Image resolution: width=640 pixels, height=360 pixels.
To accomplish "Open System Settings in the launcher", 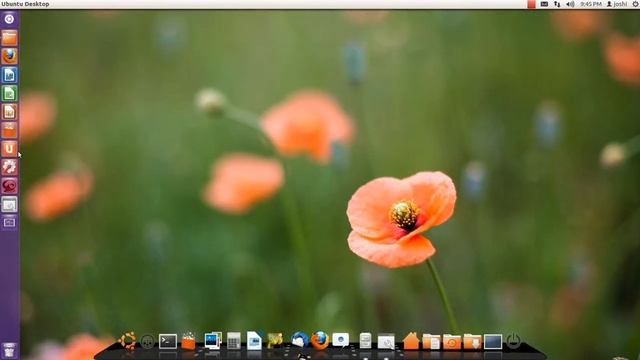I will point(9,167).
